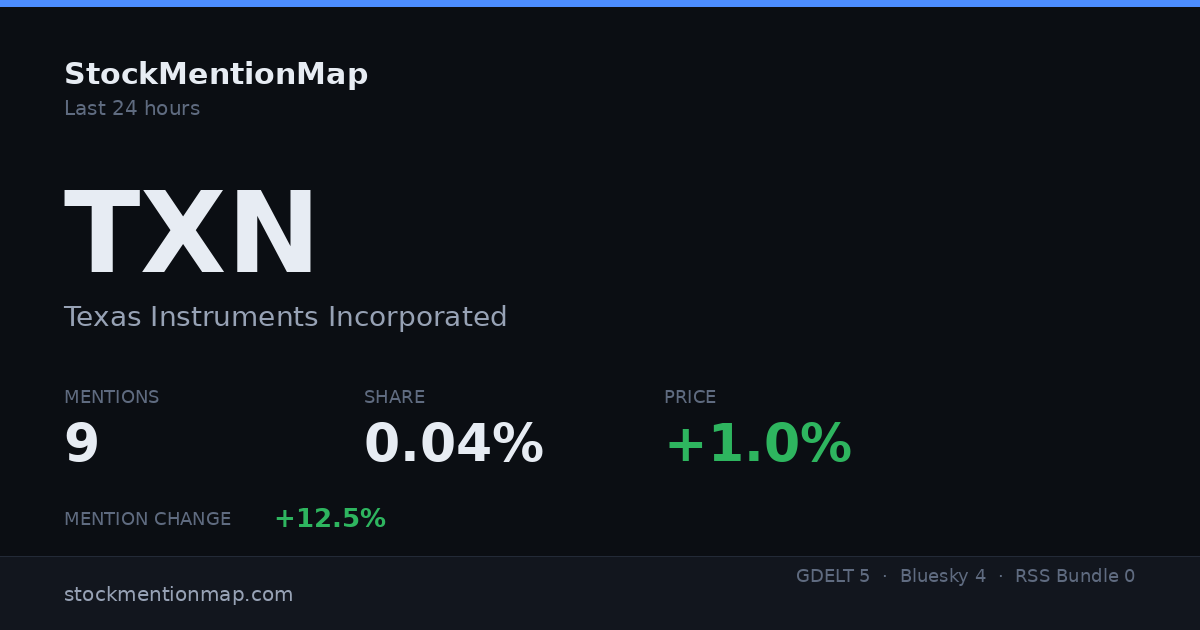
Task: Click the SHARE label
Action: [394, 397]
